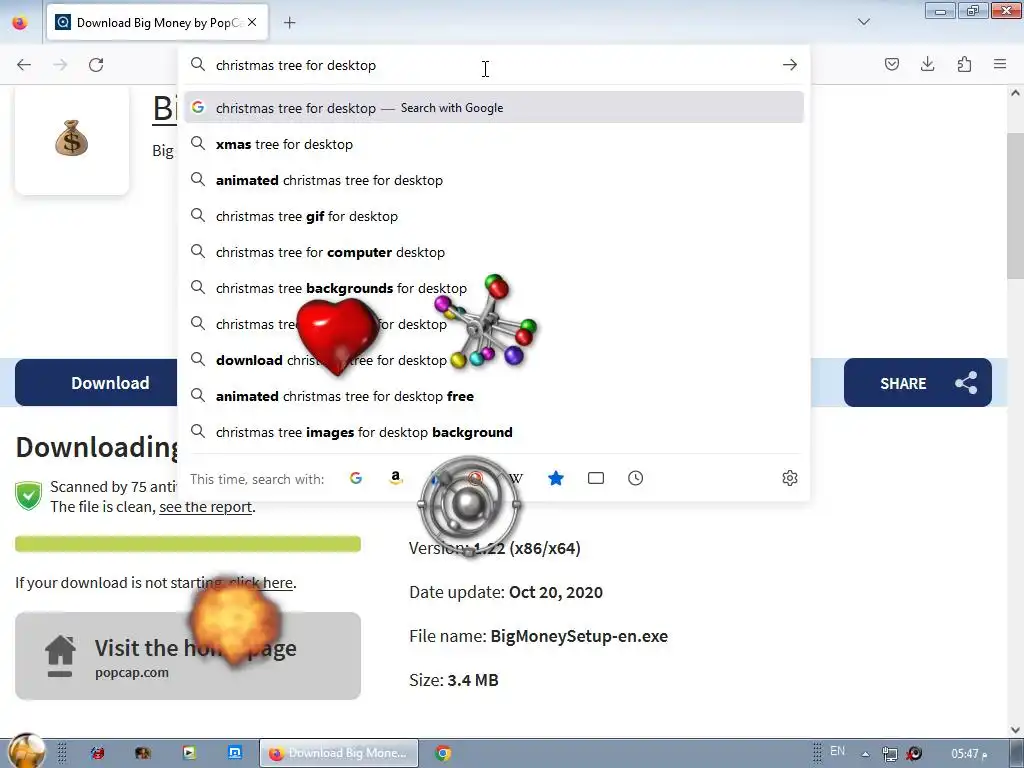1024x768 pixels.
Task: Open the Pocket save icon in toolbar
Action: click(891, 64)
